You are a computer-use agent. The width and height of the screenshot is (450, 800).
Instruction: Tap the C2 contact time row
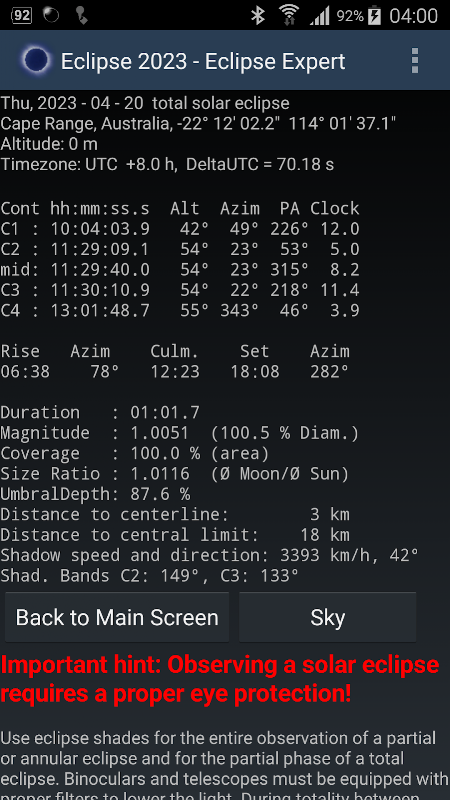click(180, 249)
